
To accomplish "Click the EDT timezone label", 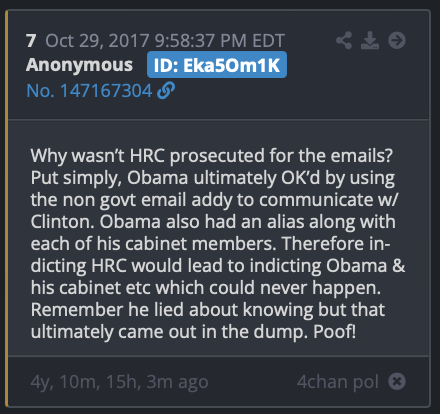I will (x=268, y=41).
